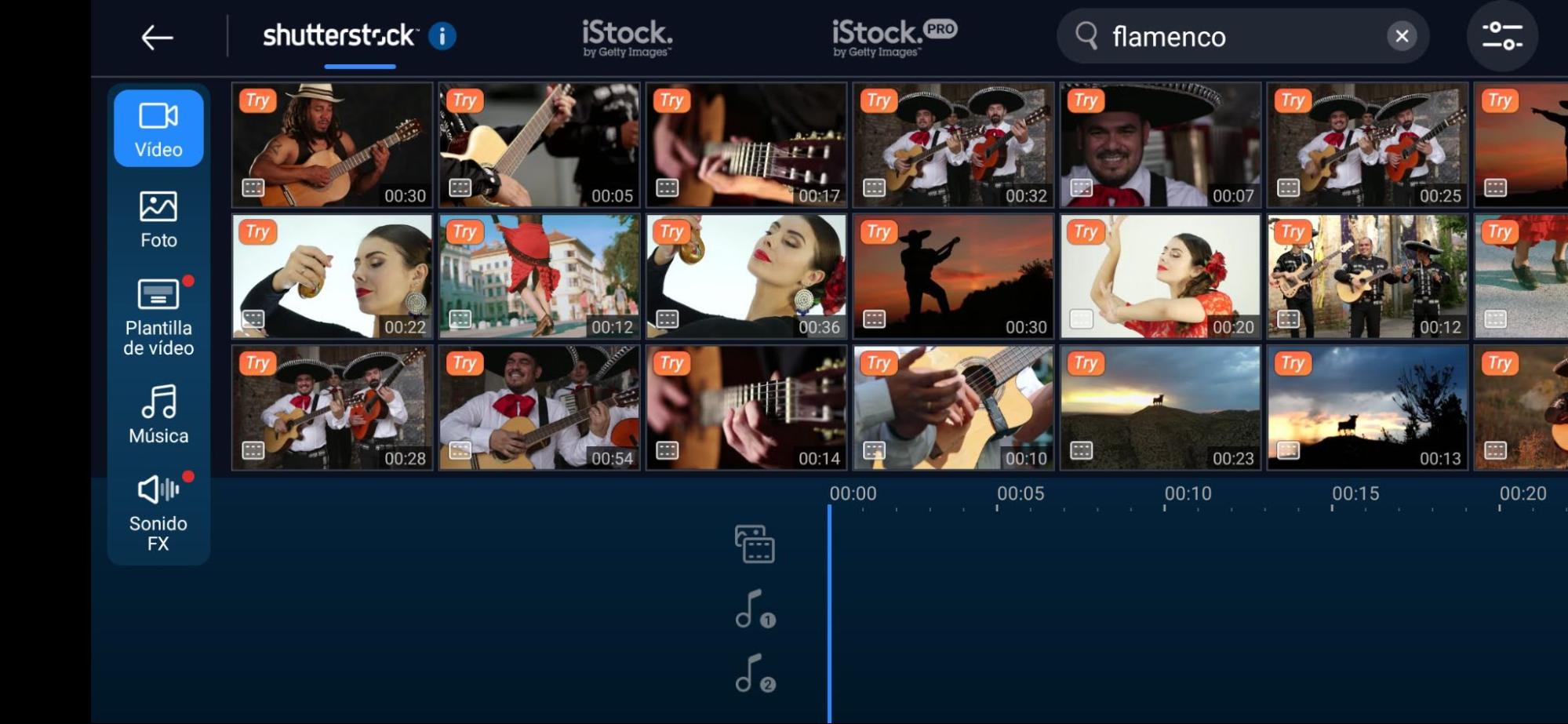This screenshot has height=724, width=1568.
Task: Select audio track 1 icon
Action: (x=755, y=609)
